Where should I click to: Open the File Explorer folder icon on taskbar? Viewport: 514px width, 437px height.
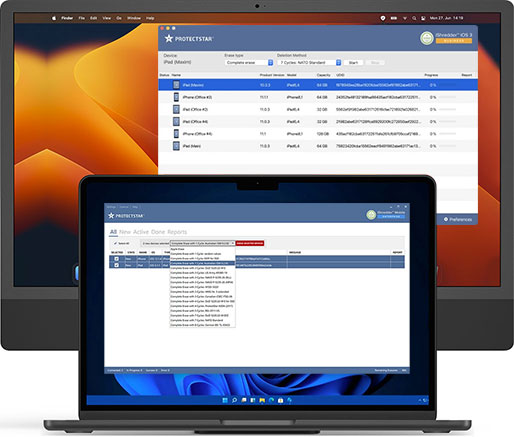pos(262,400)
